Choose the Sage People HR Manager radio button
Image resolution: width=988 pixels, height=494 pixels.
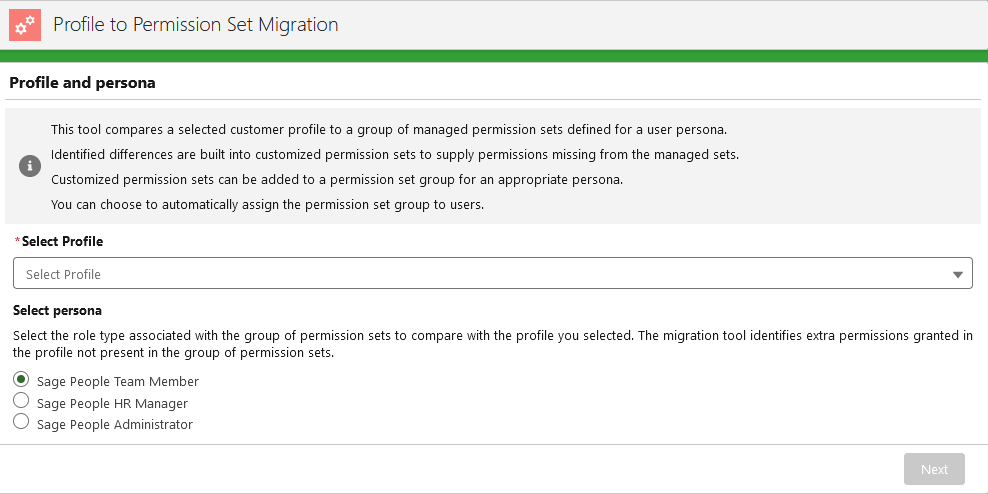[21, 401]
